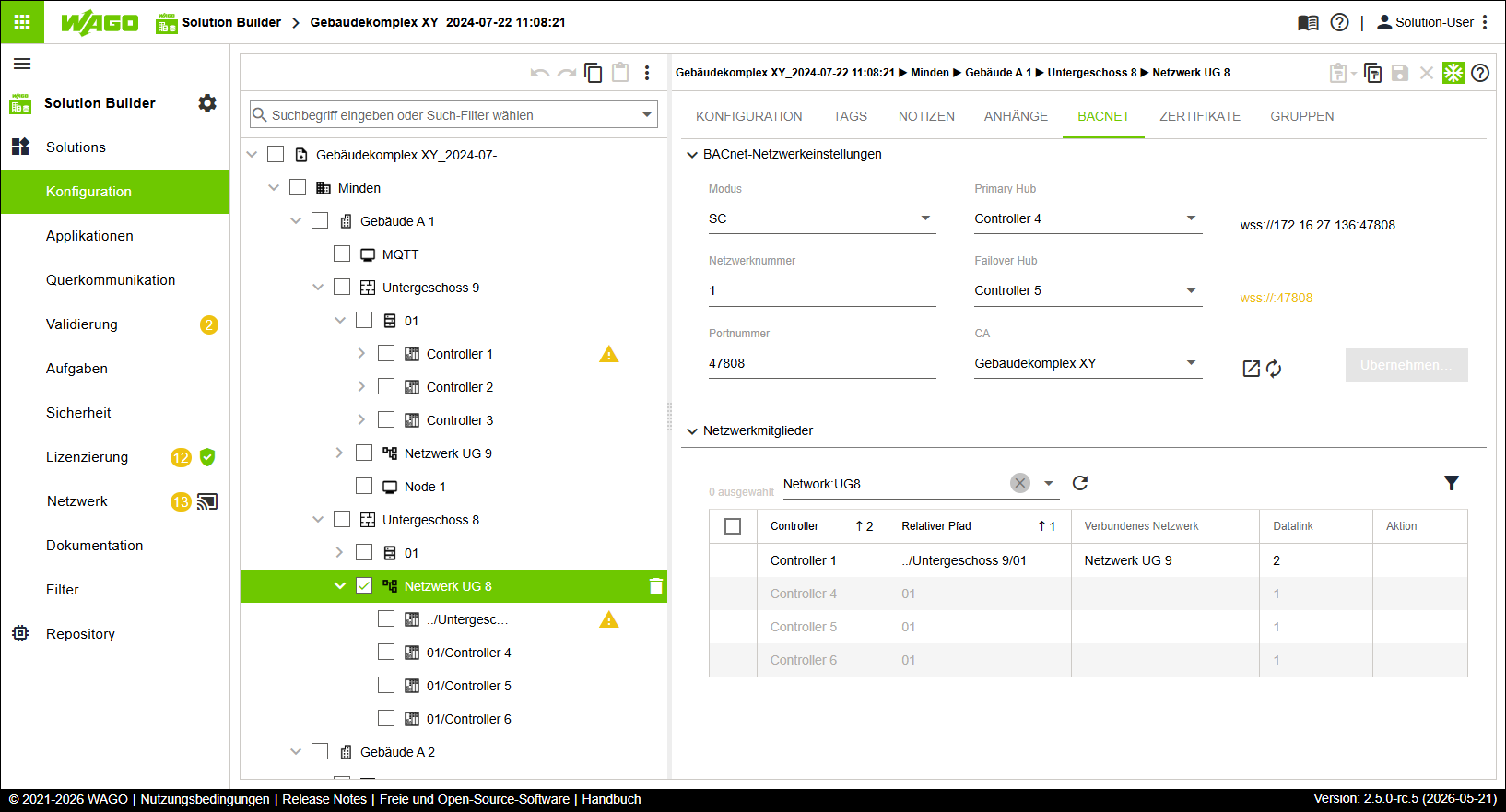Open the network members filter funnel
This screenshot has height=812, width=1506.
[x=1452, y=483]
